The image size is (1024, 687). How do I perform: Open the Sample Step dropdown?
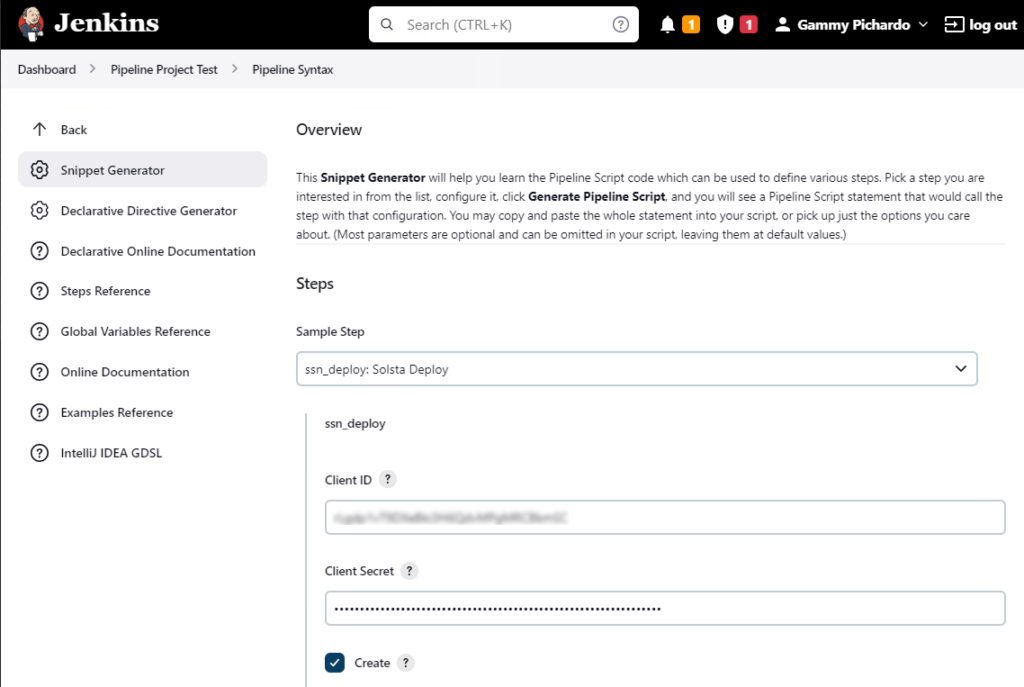637,369
